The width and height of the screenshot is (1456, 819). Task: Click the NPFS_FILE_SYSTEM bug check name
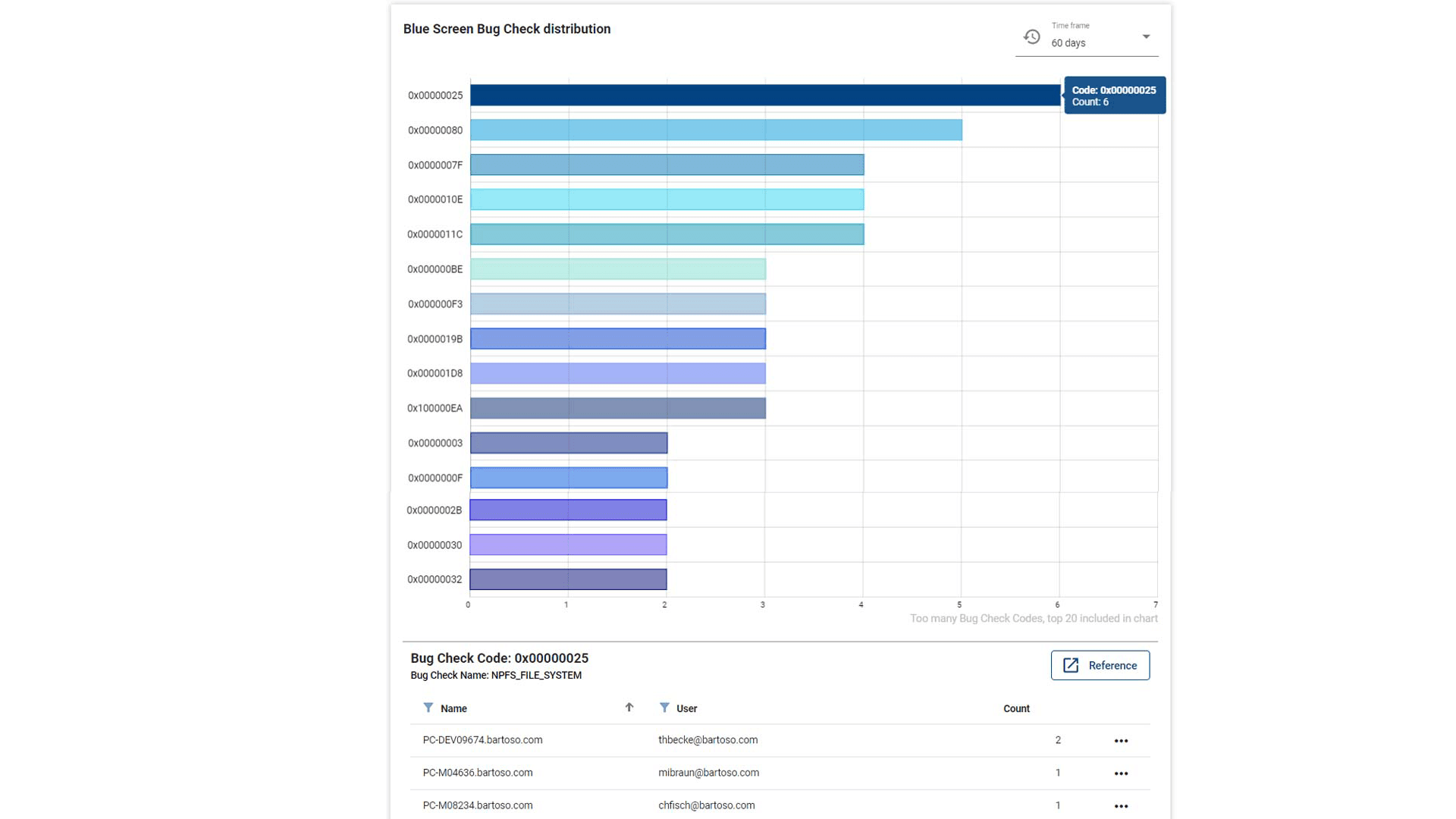click(x=536, y=675)
